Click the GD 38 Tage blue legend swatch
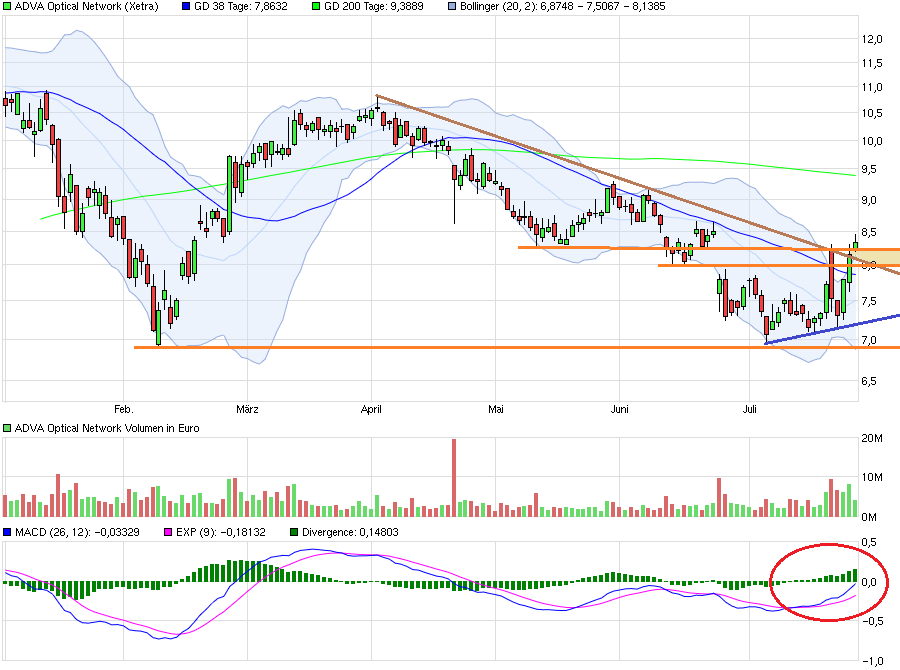 pyautogui.click(x=186, y=6)
